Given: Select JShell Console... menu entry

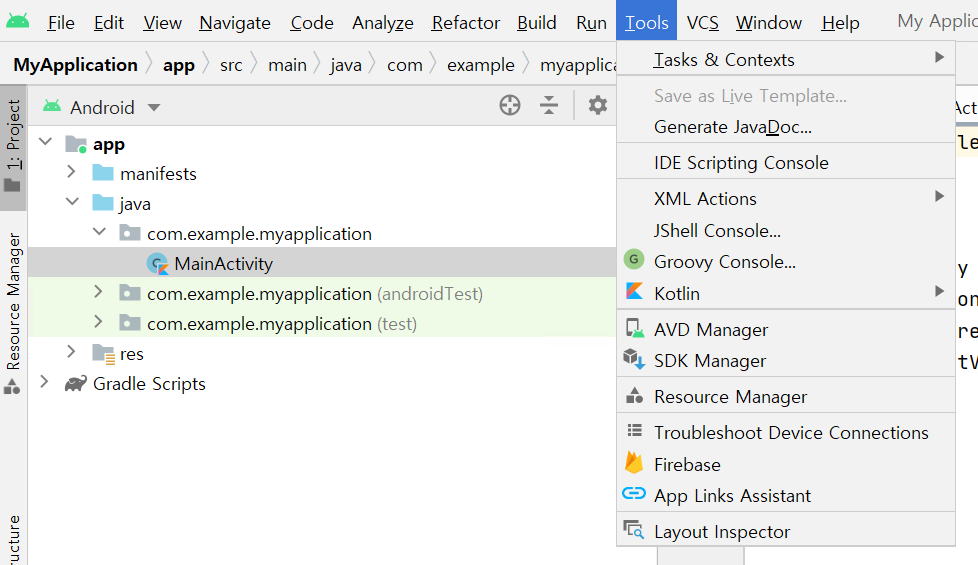Looking at the screenshot, I should [786, 231].
